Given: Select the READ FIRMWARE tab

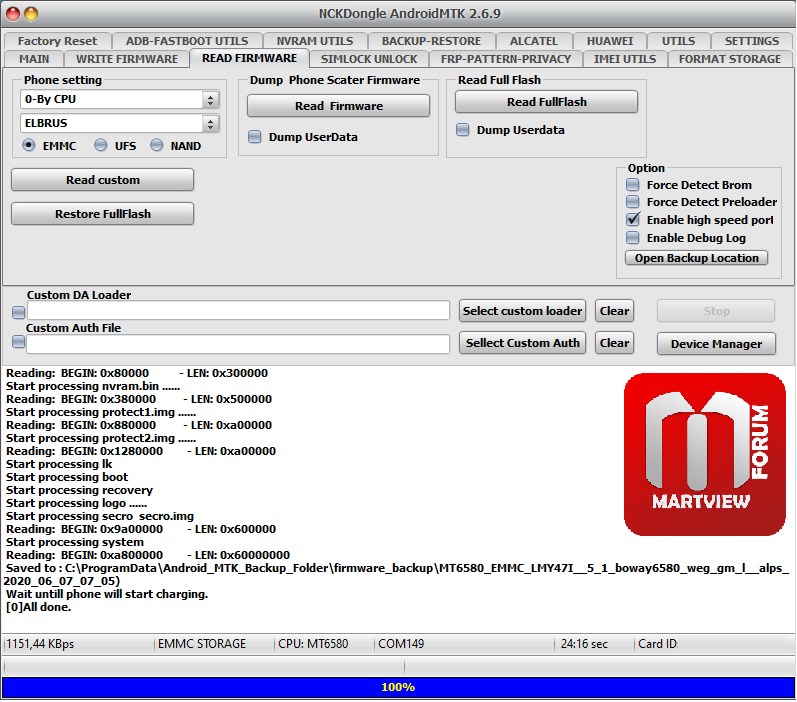Looking at the screenshot, I should click(249, 58).
